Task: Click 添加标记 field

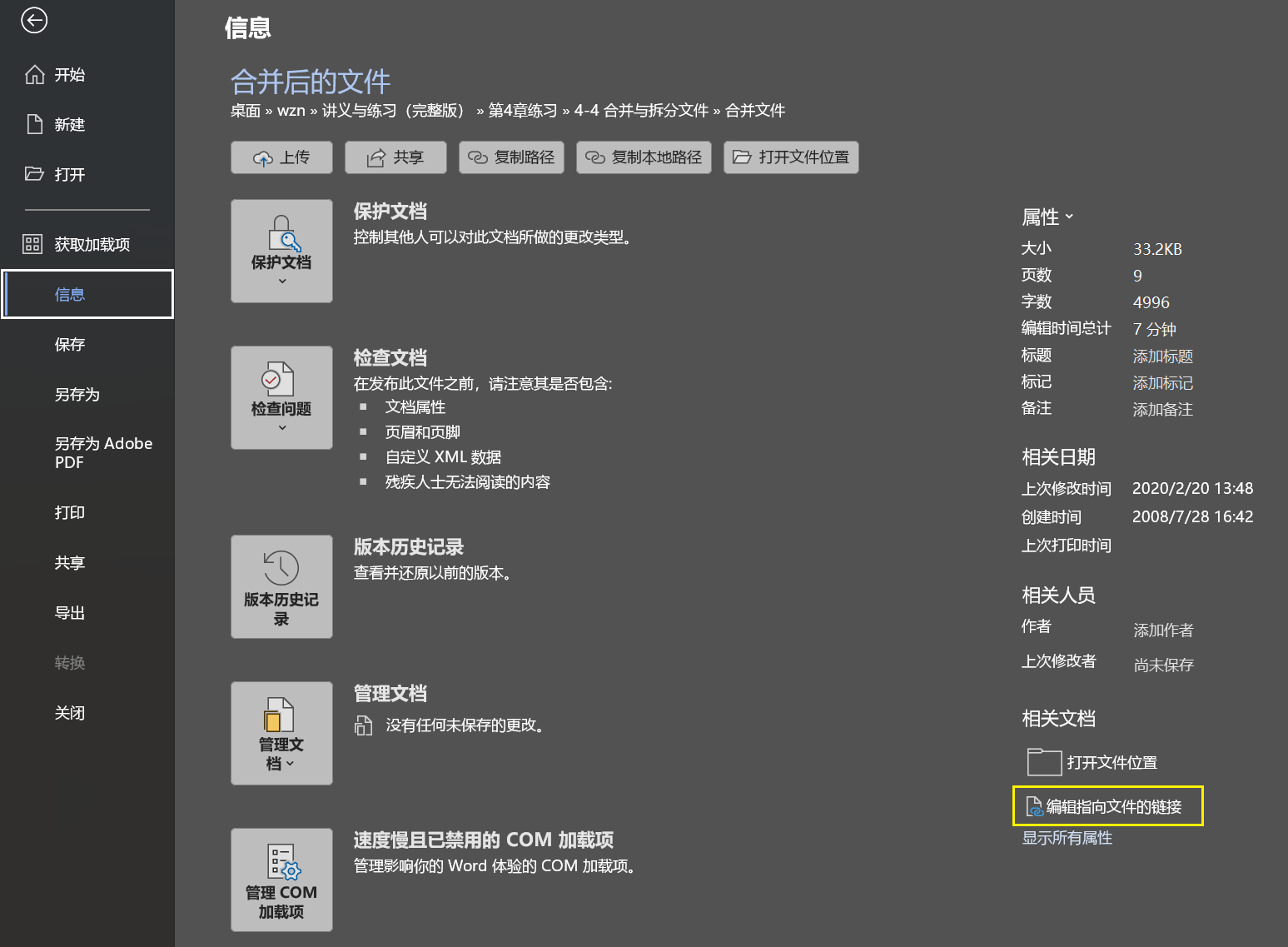Action: pos(1163,383)
